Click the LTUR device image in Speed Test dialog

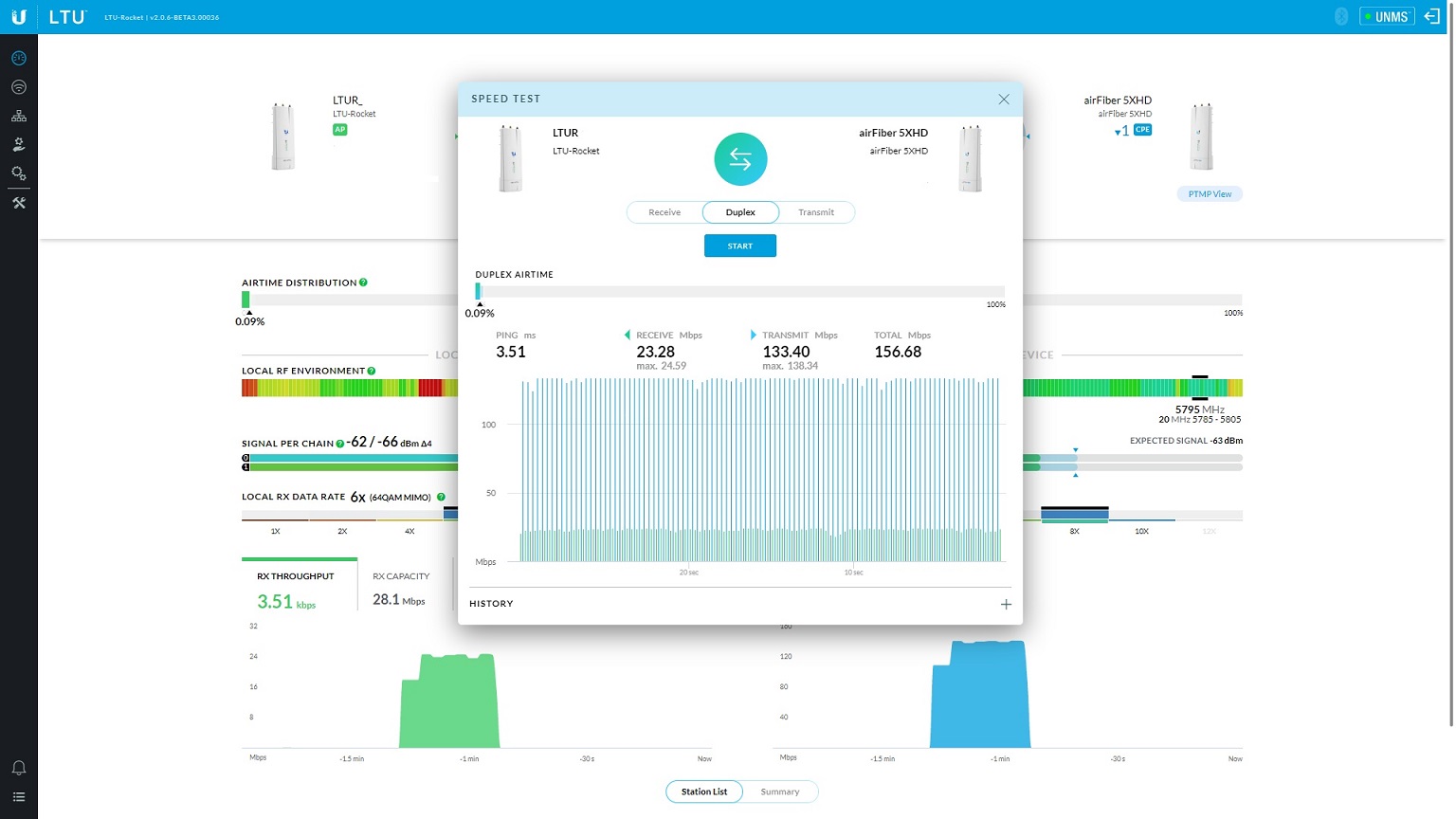tap(510, 159)
